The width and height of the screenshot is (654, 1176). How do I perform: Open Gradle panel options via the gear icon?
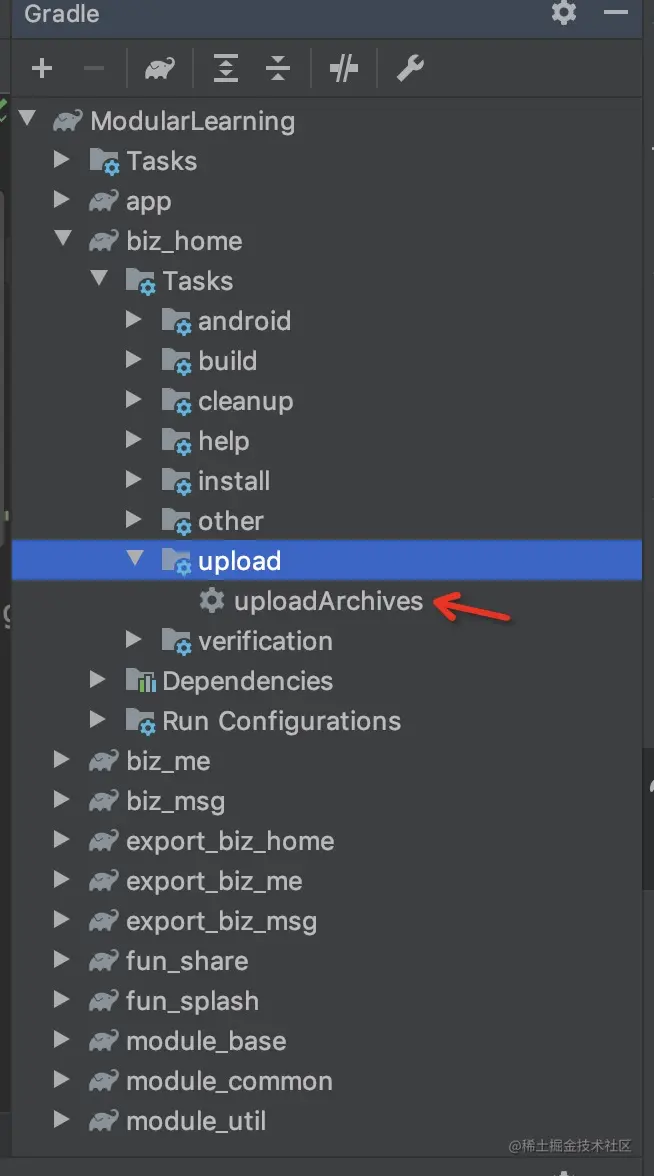click(564, 12)
